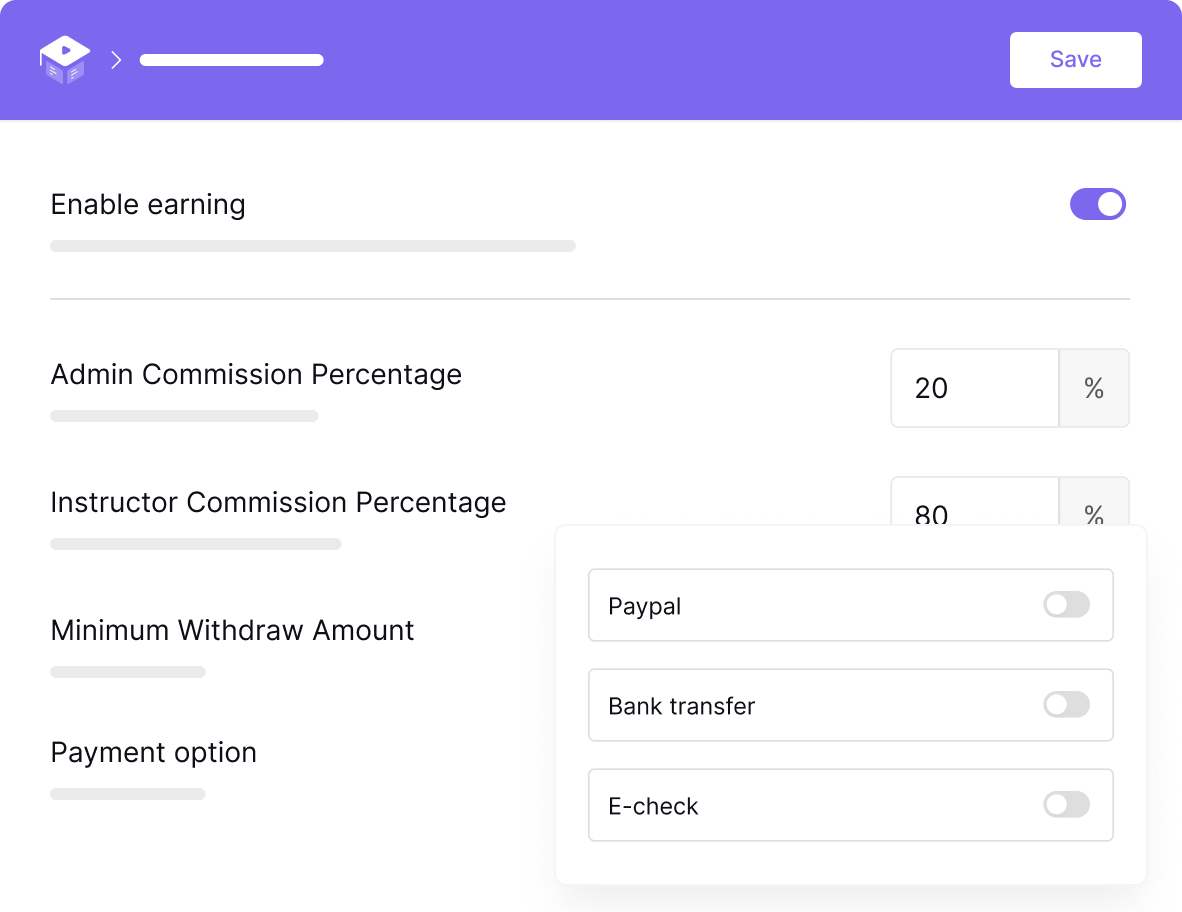Click the breadcrumb title placeholder bar
Viewport: 1182px width, 912px height.
(231, 60)
